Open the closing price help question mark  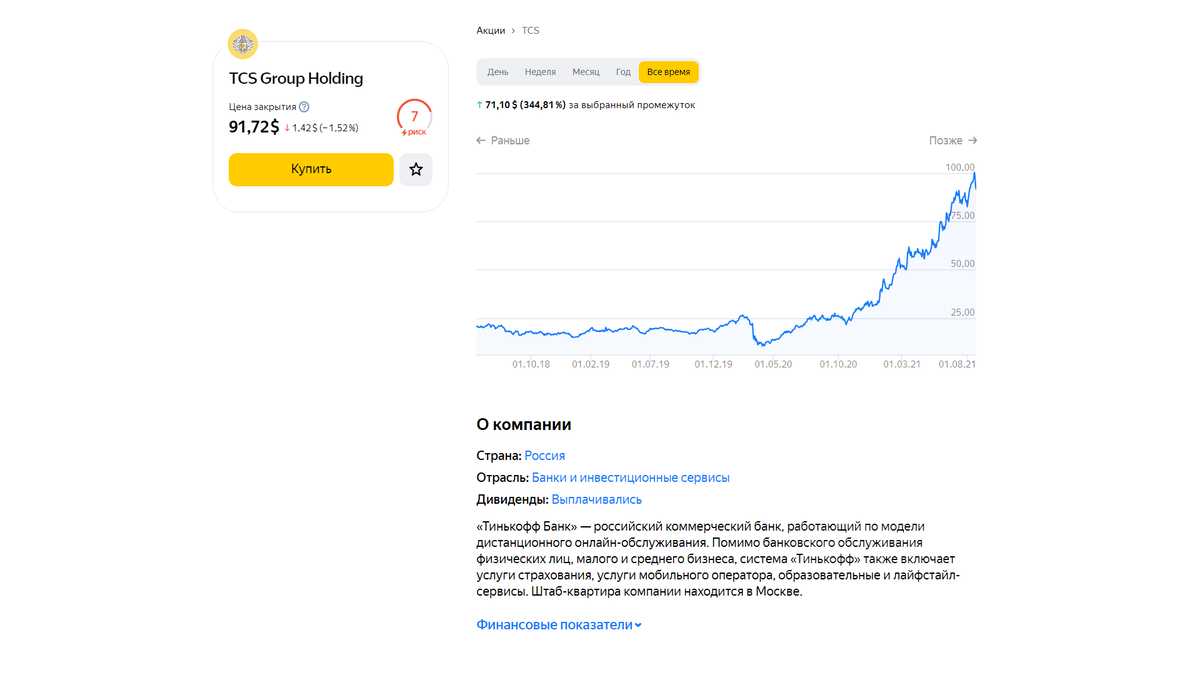pyautogui.click(x=305, y=107)
